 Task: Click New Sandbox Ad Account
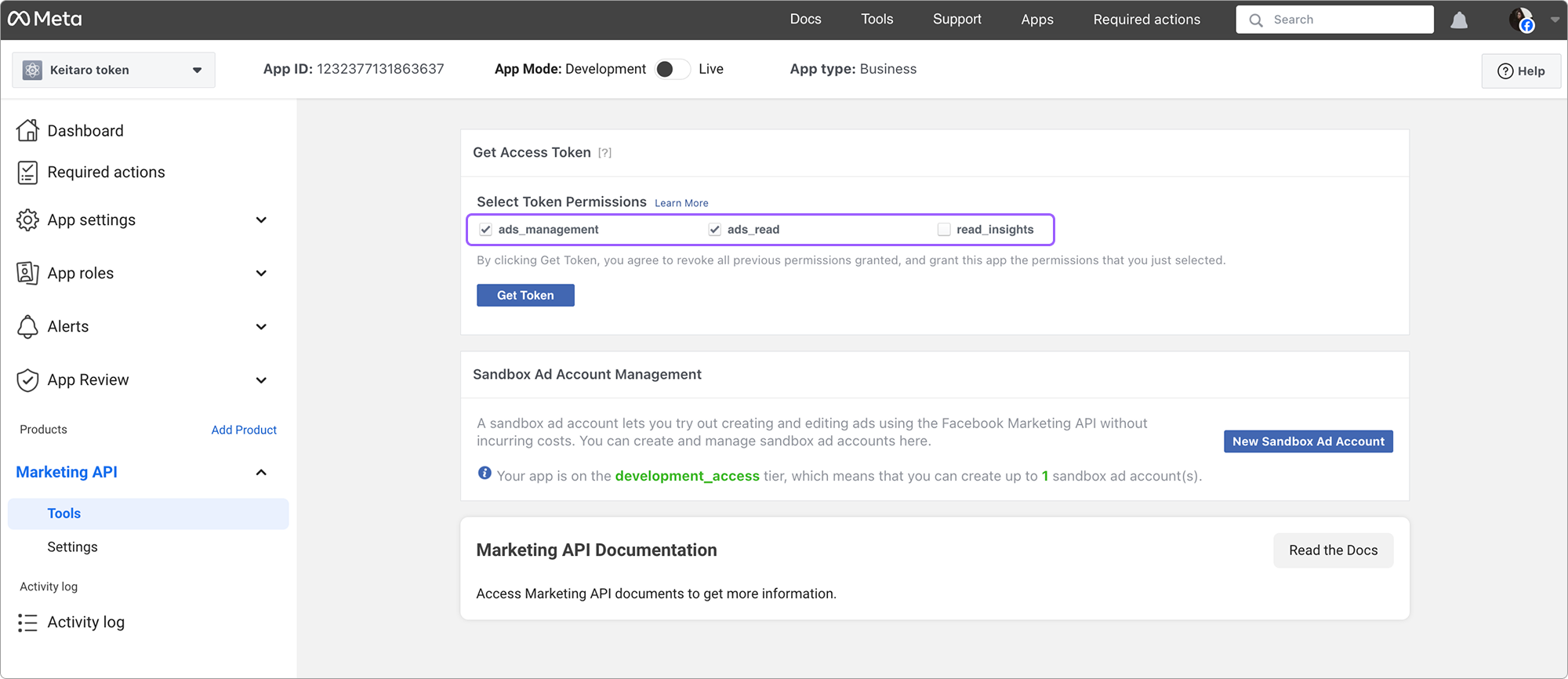coord(1308,441)
